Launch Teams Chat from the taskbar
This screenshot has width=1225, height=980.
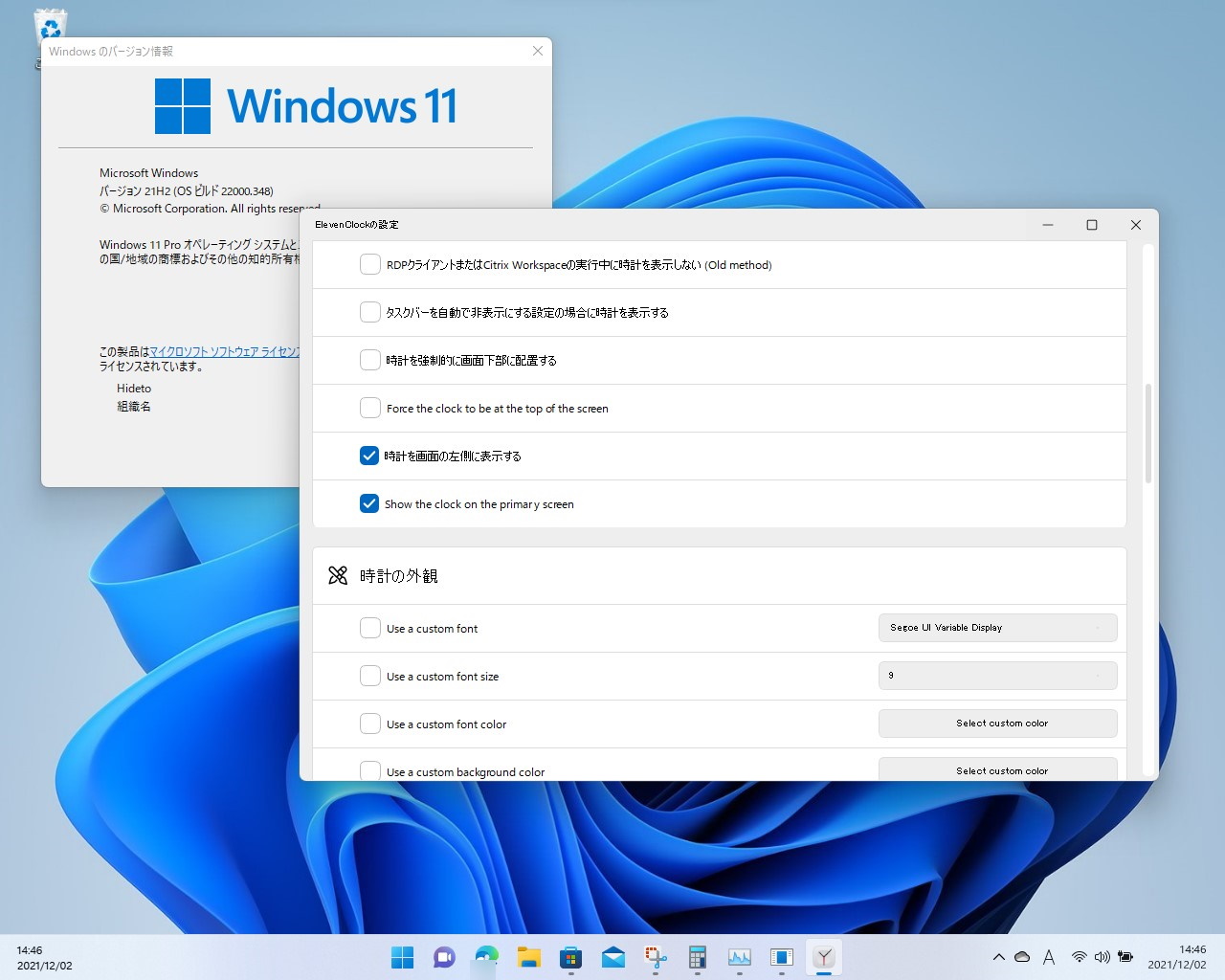click(x=445, y=957)
